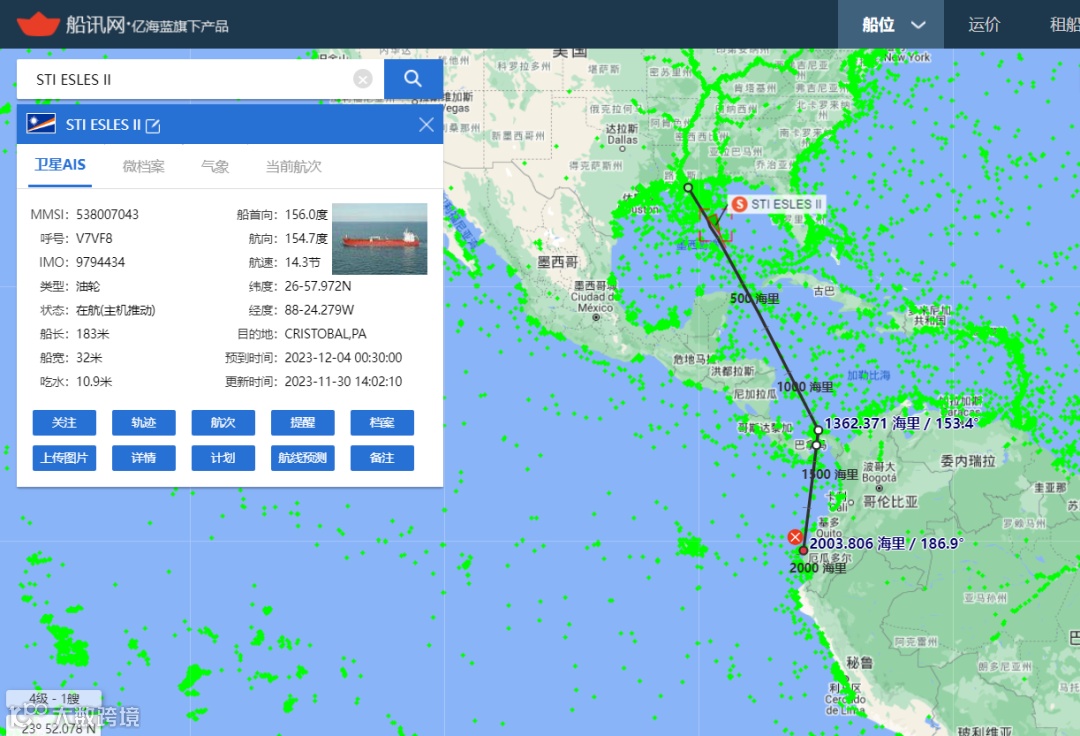Click the Marshall Islands flag icon
1080x736 pixels.
(x=41, y=124)
